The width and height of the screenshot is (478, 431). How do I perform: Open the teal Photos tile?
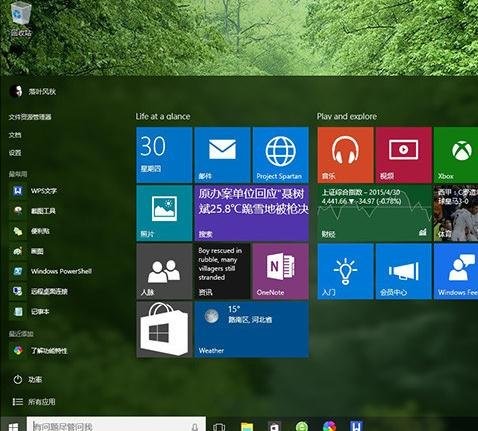coord(164,213)
